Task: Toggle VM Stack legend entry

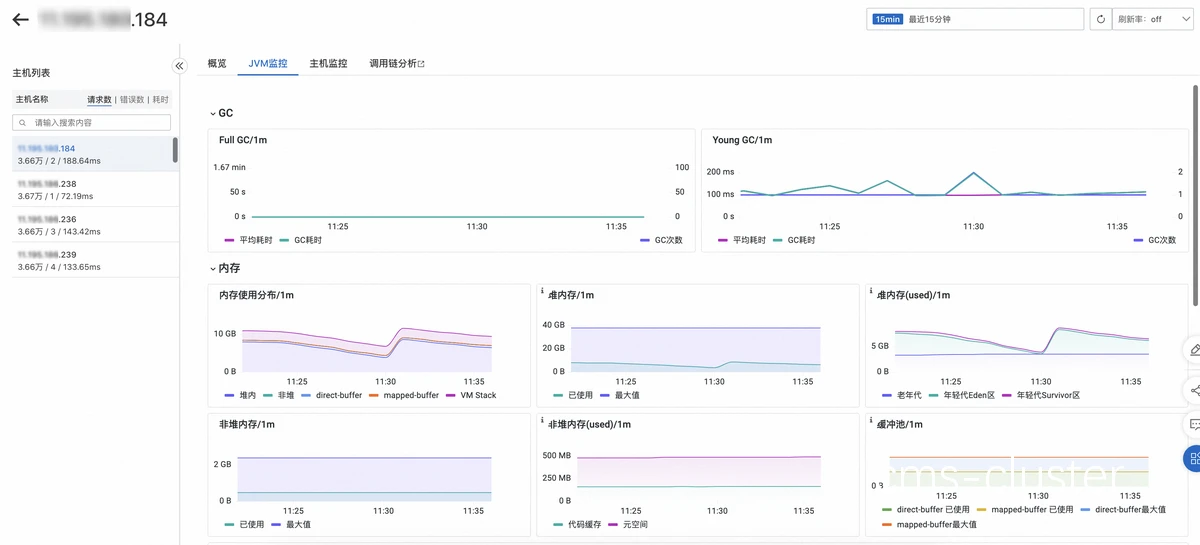Action: point(469,395)
